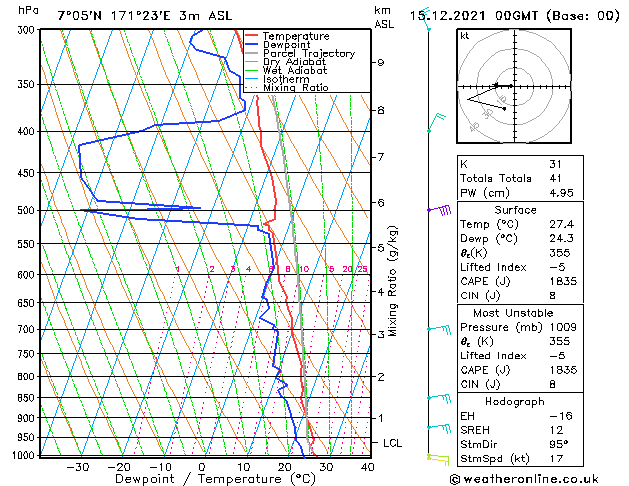Select the Temperature legend label

click(296, 36)
